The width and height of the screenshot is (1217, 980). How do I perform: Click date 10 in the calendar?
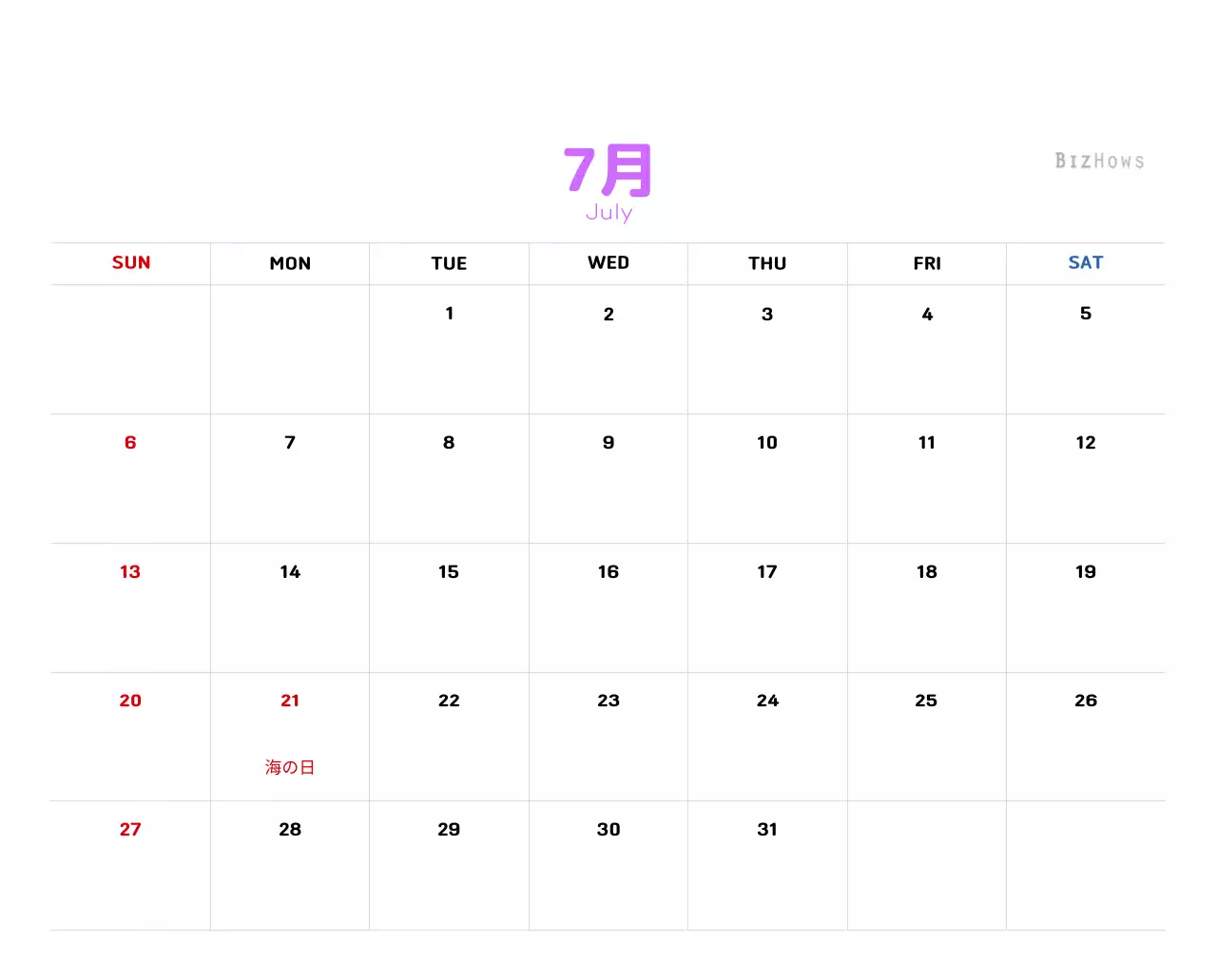point(767,443)
